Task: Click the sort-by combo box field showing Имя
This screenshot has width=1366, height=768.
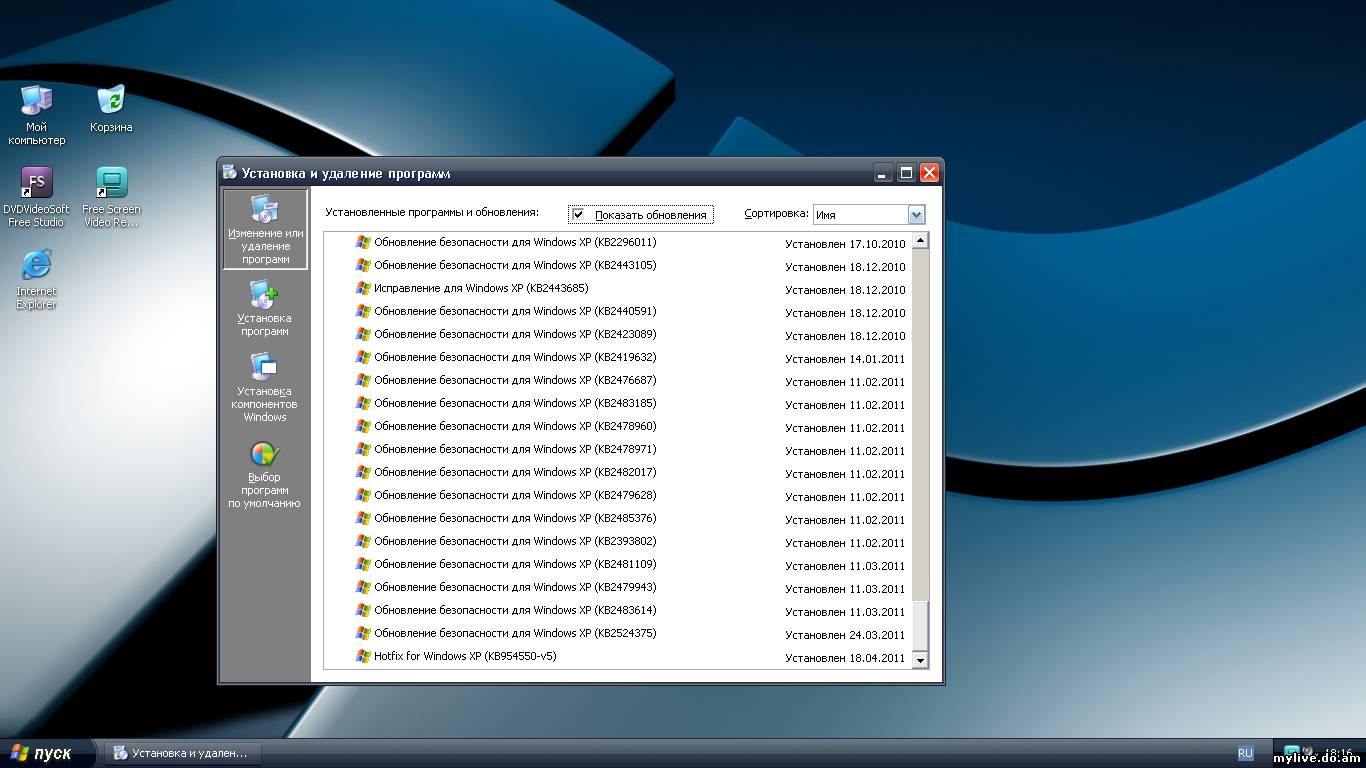Action: (x=858, y=214)
